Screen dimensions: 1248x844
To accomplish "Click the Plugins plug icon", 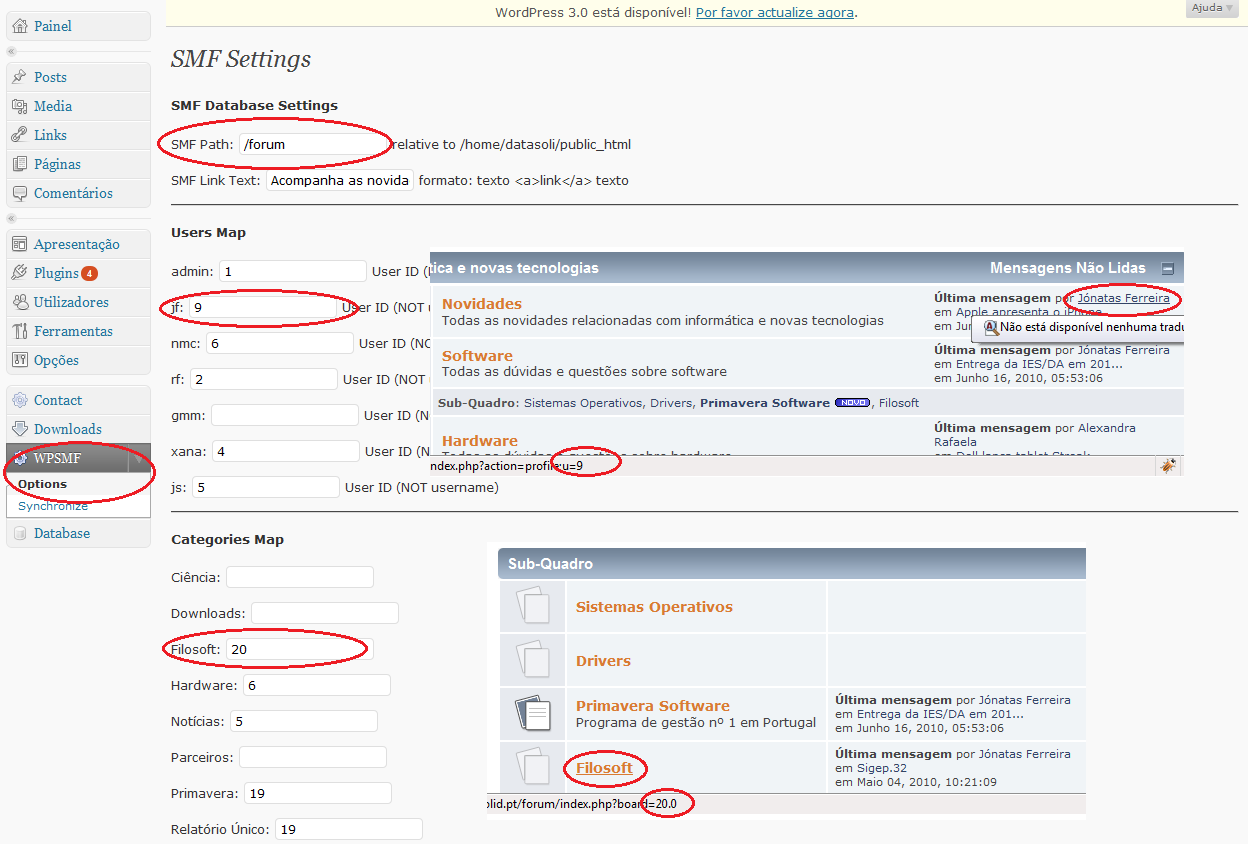I will point(20,273).
